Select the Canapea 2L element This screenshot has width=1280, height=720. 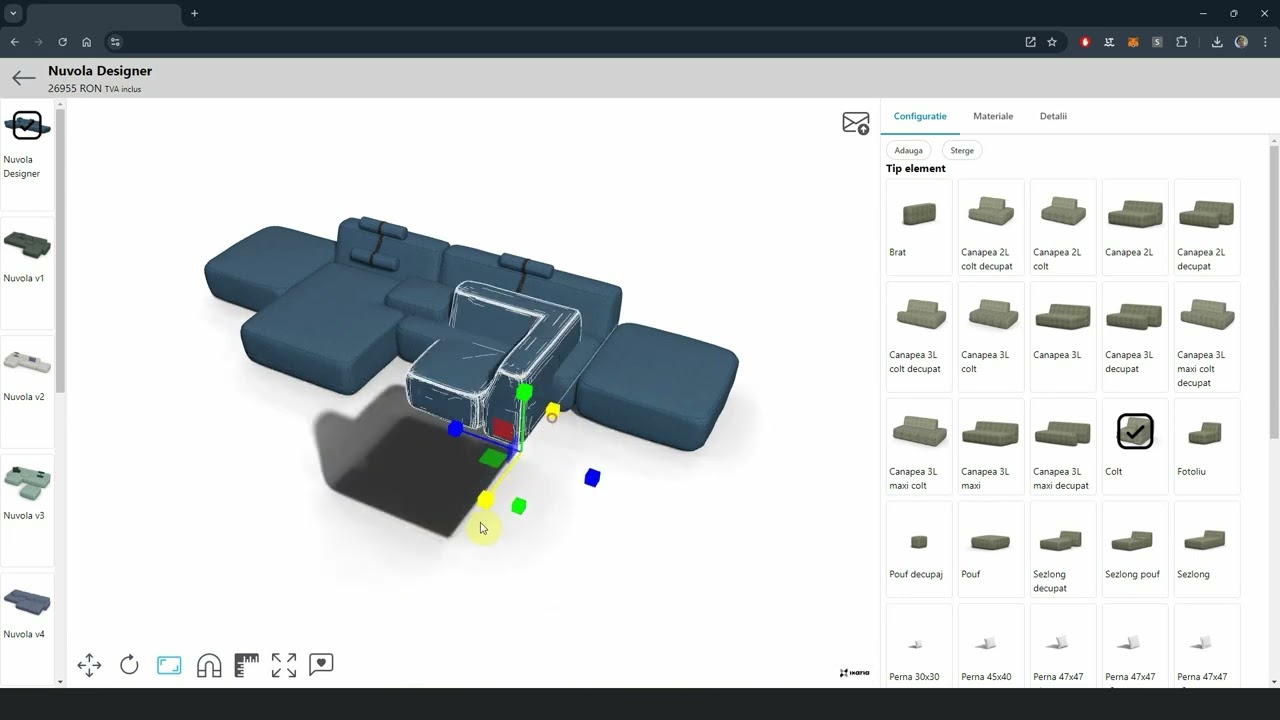pyautogui.click(x=1135, y=226)
